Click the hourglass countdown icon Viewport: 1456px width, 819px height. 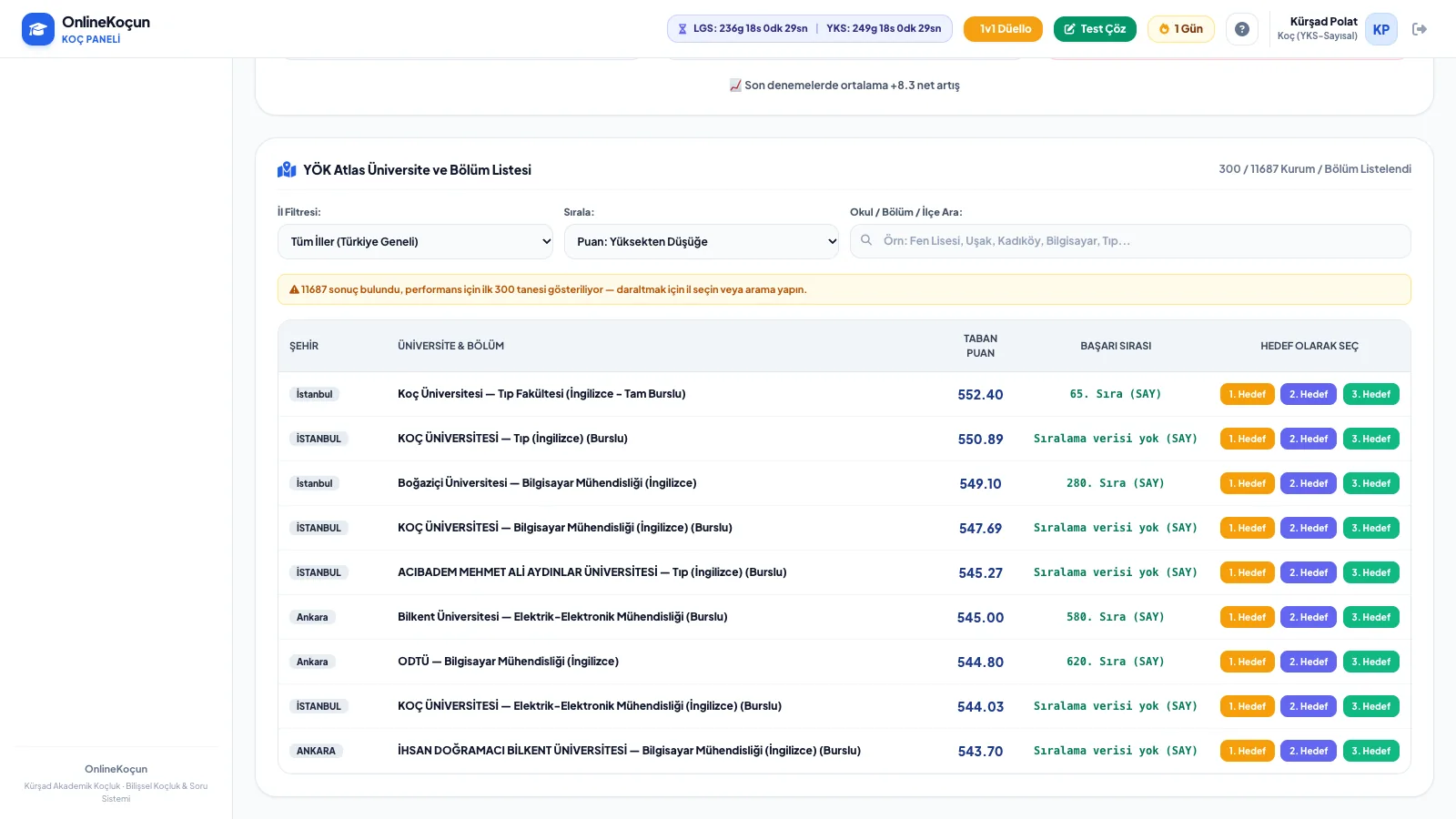pos(682,29)
